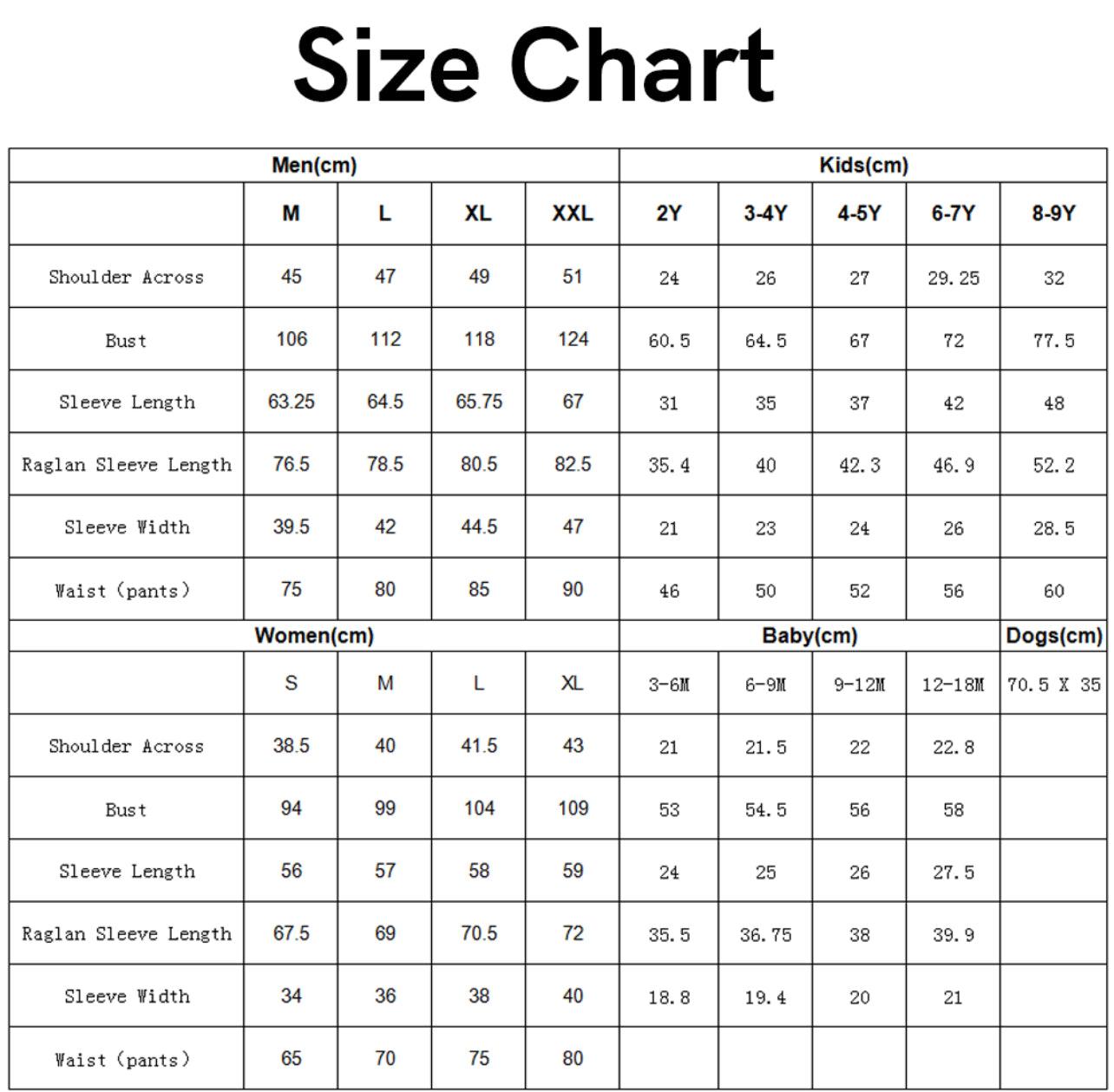1114x1092 pixels.
Task: Click the 36.75 raglan sleeve cell
Action: pyautogui.click(x=765, y=934)
